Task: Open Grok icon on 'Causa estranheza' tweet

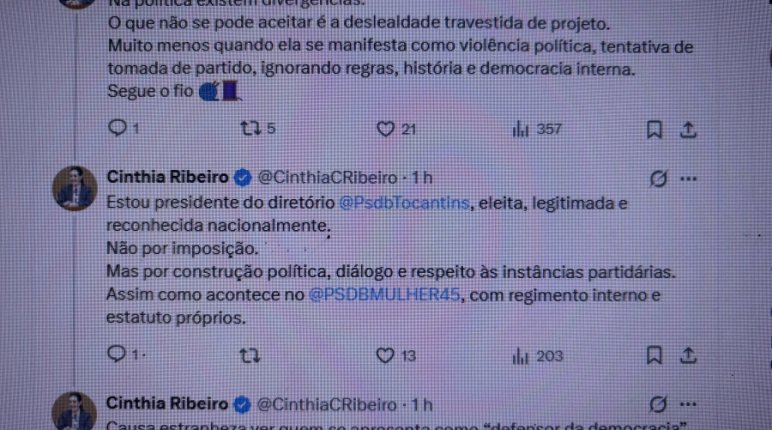Action: click(658, 404)
